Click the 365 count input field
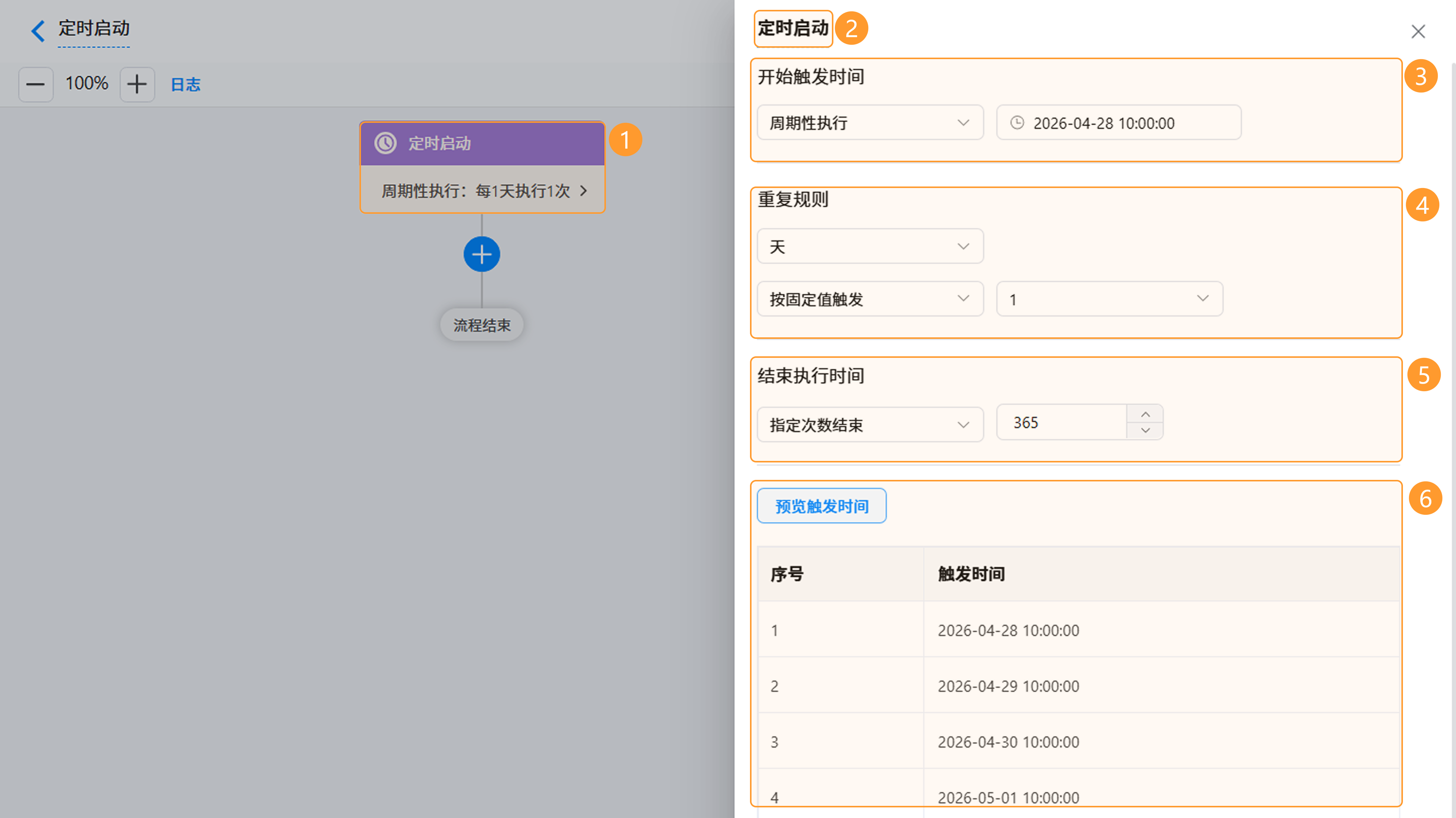Image resolution: width=1456 pixels, height=818 pixels. [1062, 422]
